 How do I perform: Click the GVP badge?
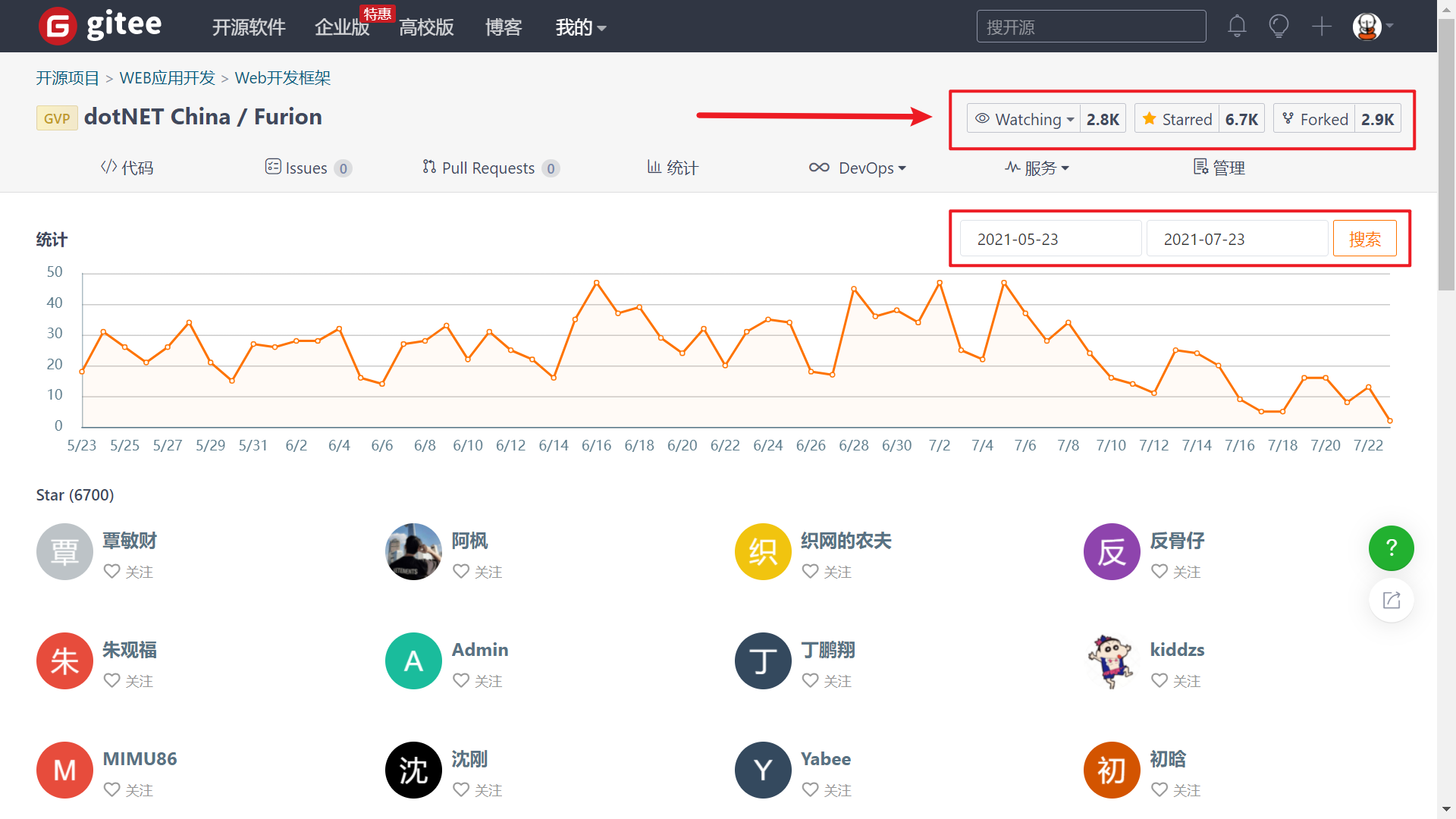tap(57, 118)
